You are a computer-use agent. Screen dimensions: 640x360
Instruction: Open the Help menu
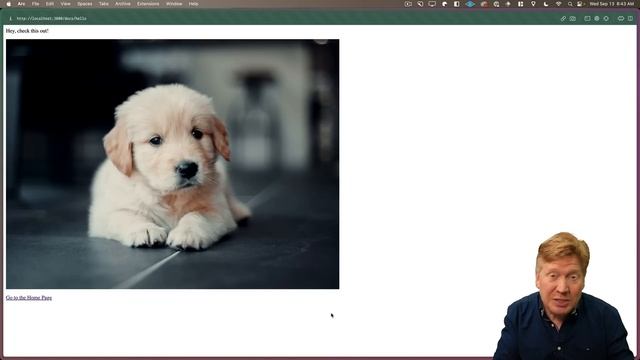[193, 4]
